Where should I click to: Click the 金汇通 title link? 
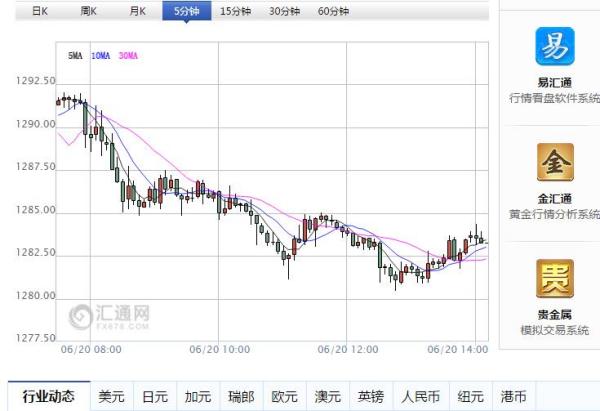tap(555, 199)
